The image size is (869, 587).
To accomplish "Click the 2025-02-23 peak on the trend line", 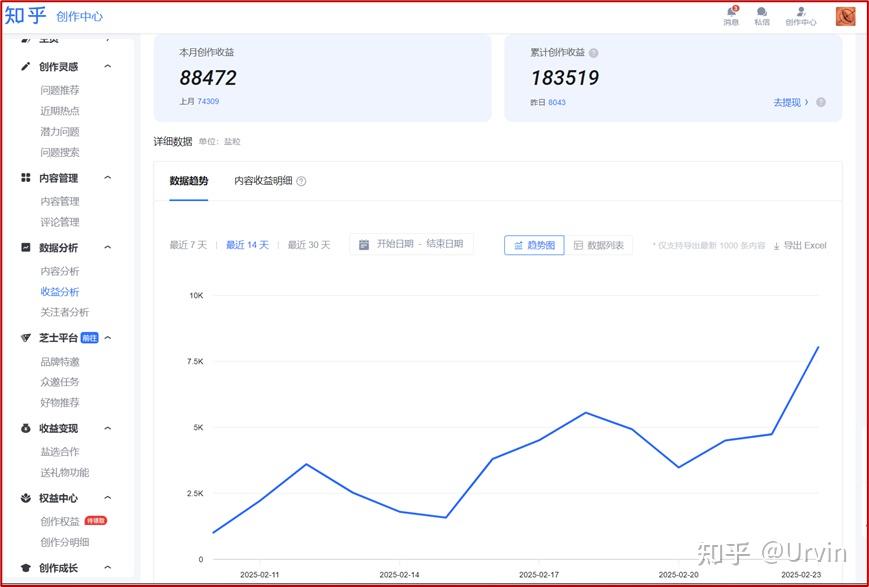I will (818, 348).
